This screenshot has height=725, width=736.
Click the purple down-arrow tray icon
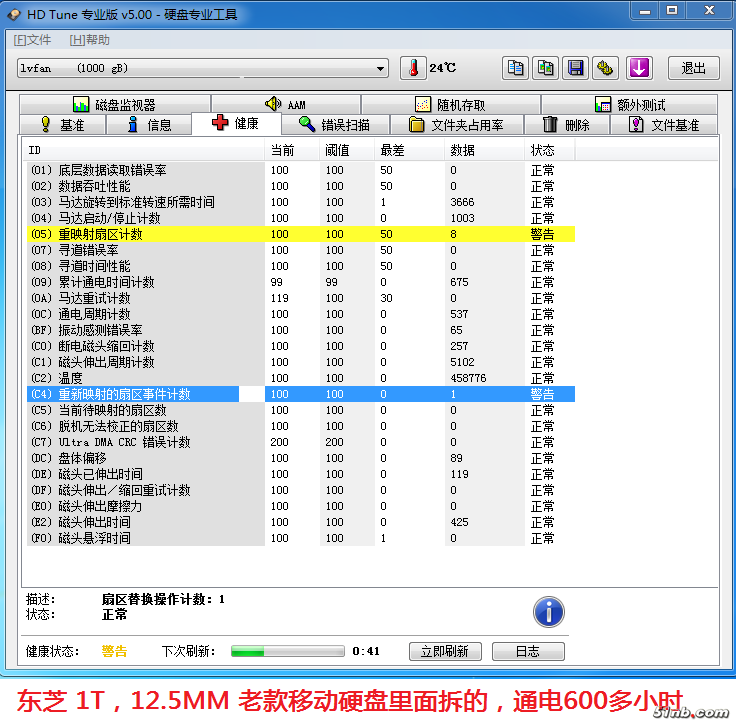coord(639,68)
